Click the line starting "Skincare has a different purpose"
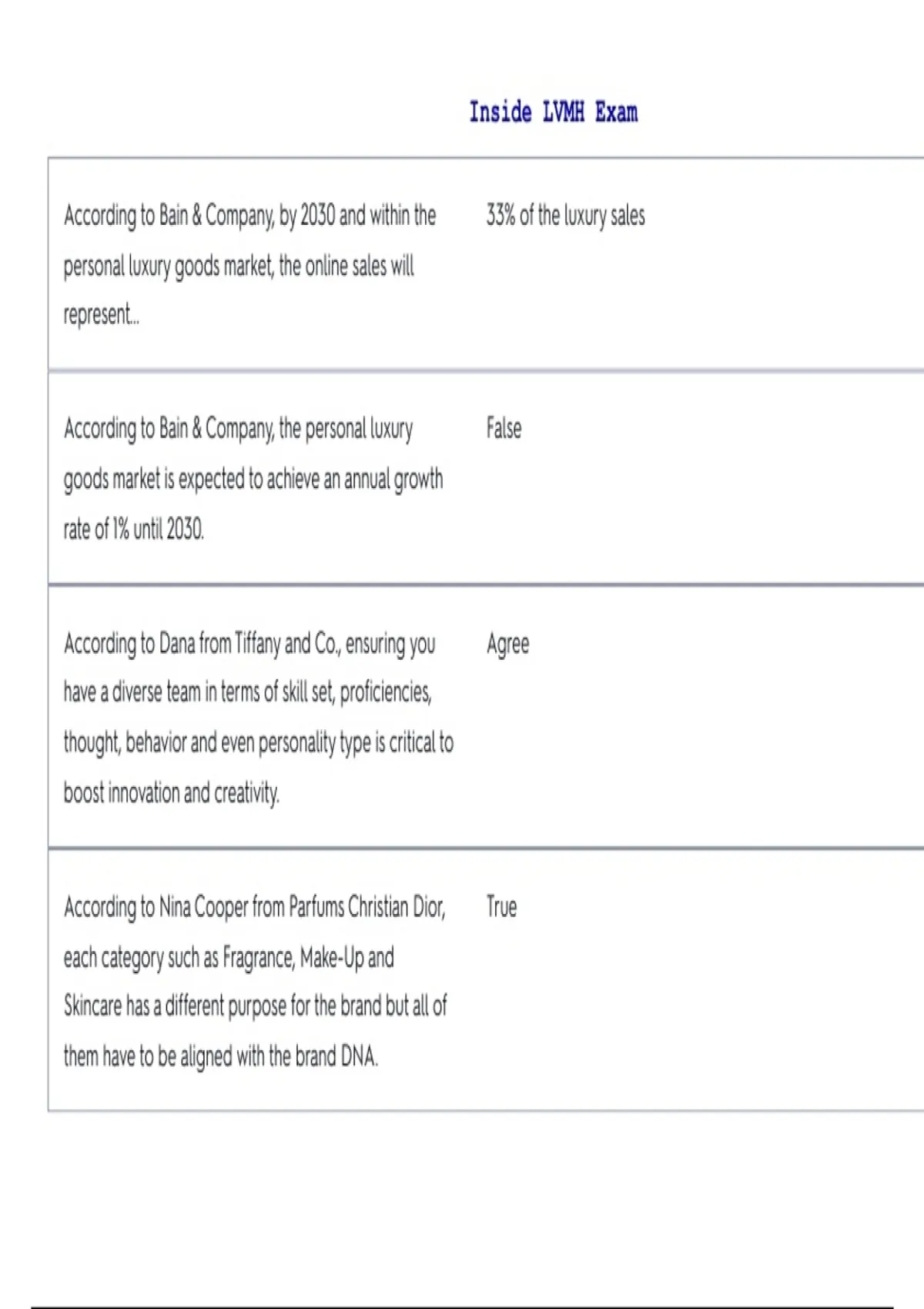Viewport: 924px width, 1309px height. point(255,1006)
